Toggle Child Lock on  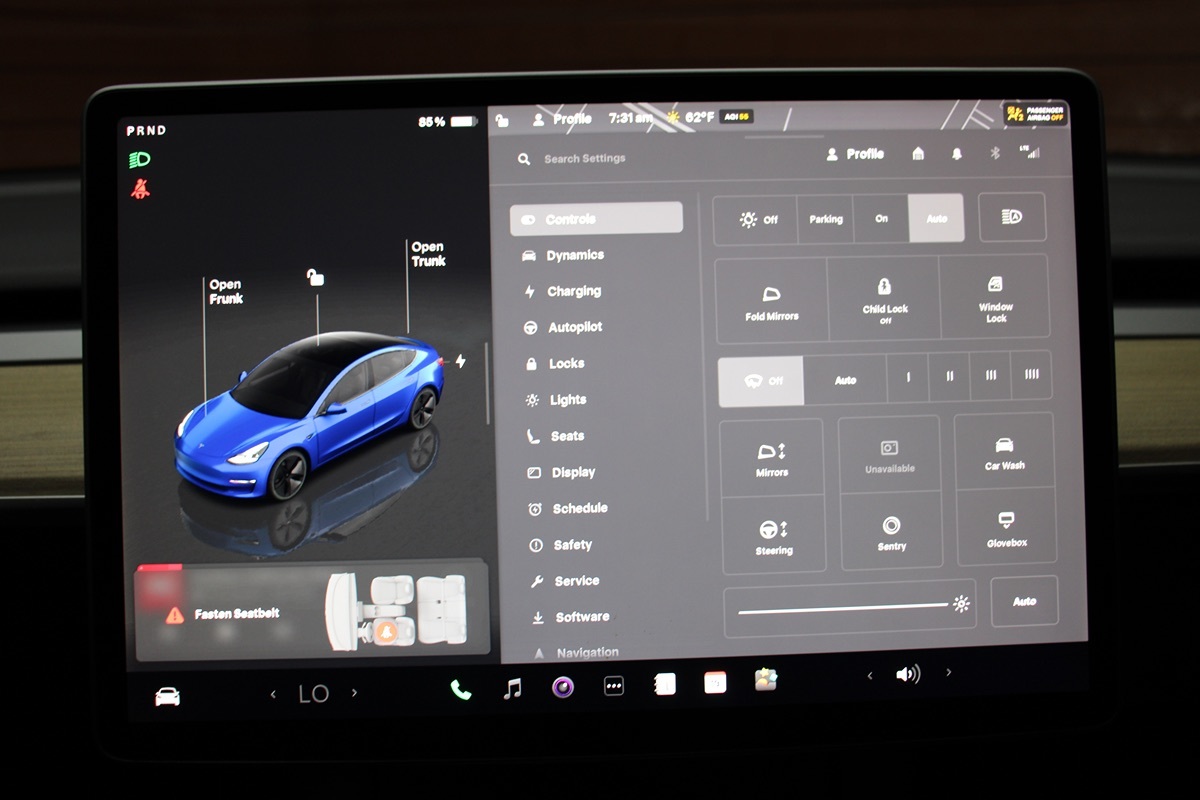pos(884,297)
